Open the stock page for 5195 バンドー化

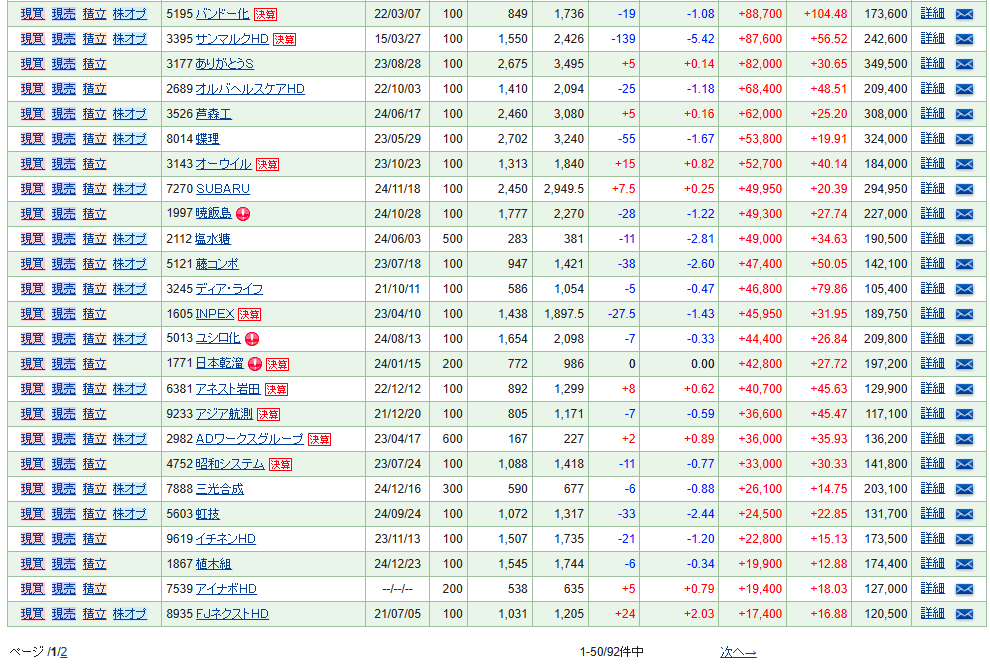click(222, 14)
